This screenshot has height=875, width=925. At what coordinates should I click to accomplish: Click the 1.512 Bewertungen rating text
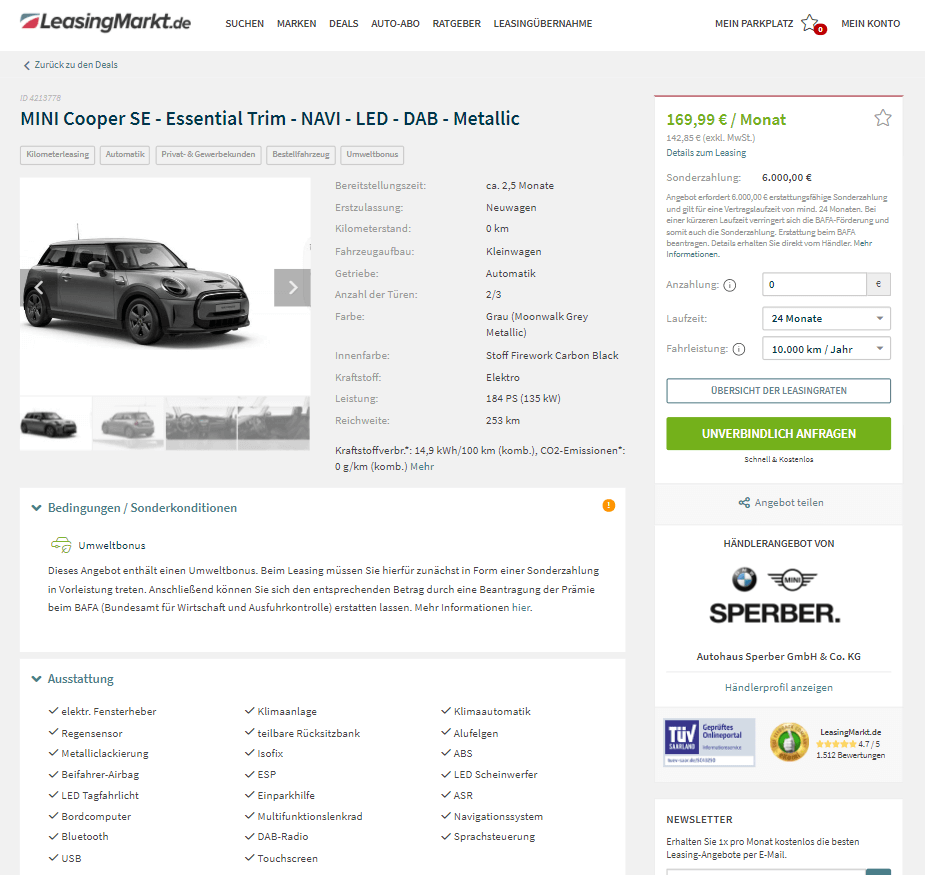(x=850, y=755)
